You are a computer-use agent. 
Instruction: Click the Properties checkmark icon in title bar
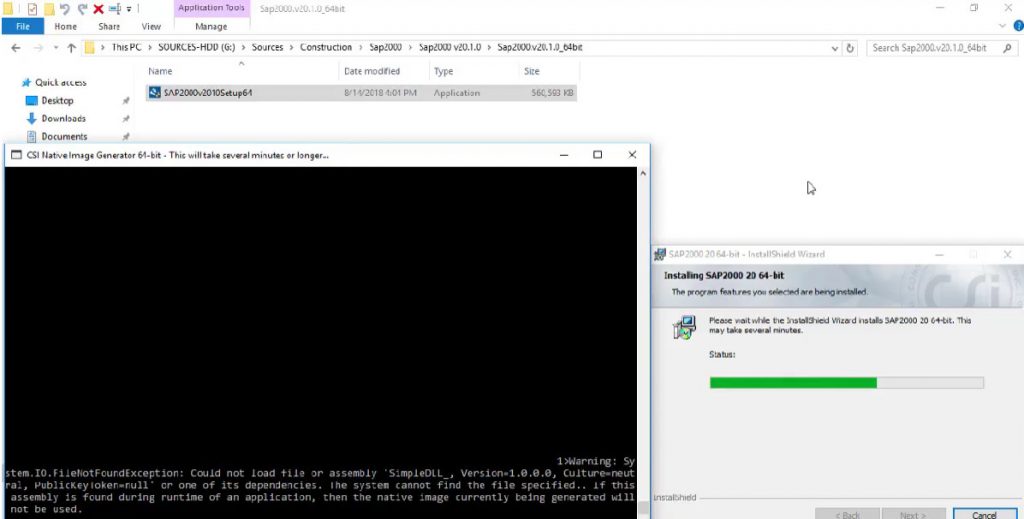click(x=32, y=9)
